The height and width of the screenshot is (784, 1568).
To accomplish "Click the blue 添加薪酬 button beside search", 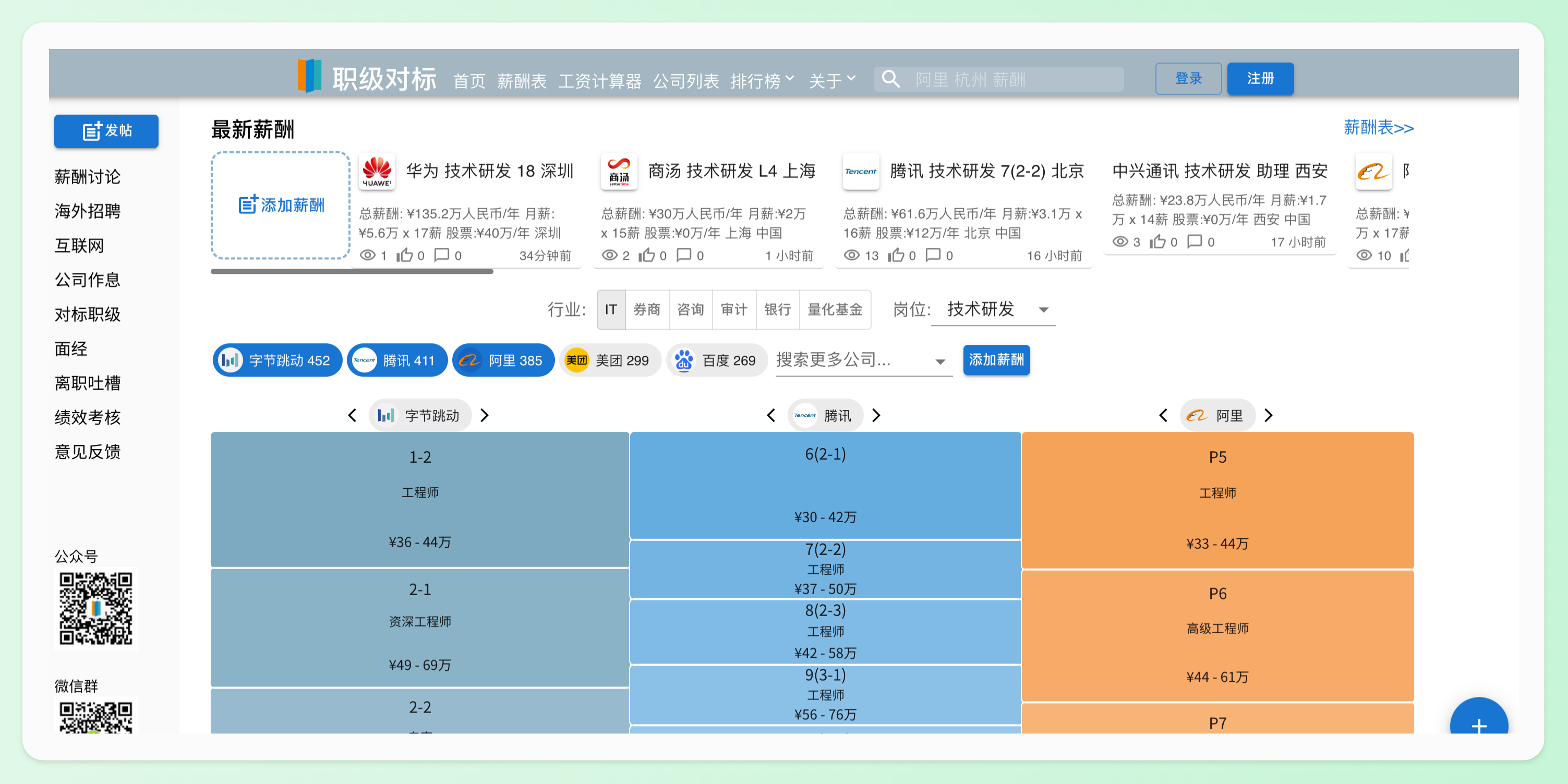I will (x=996, y=360).
